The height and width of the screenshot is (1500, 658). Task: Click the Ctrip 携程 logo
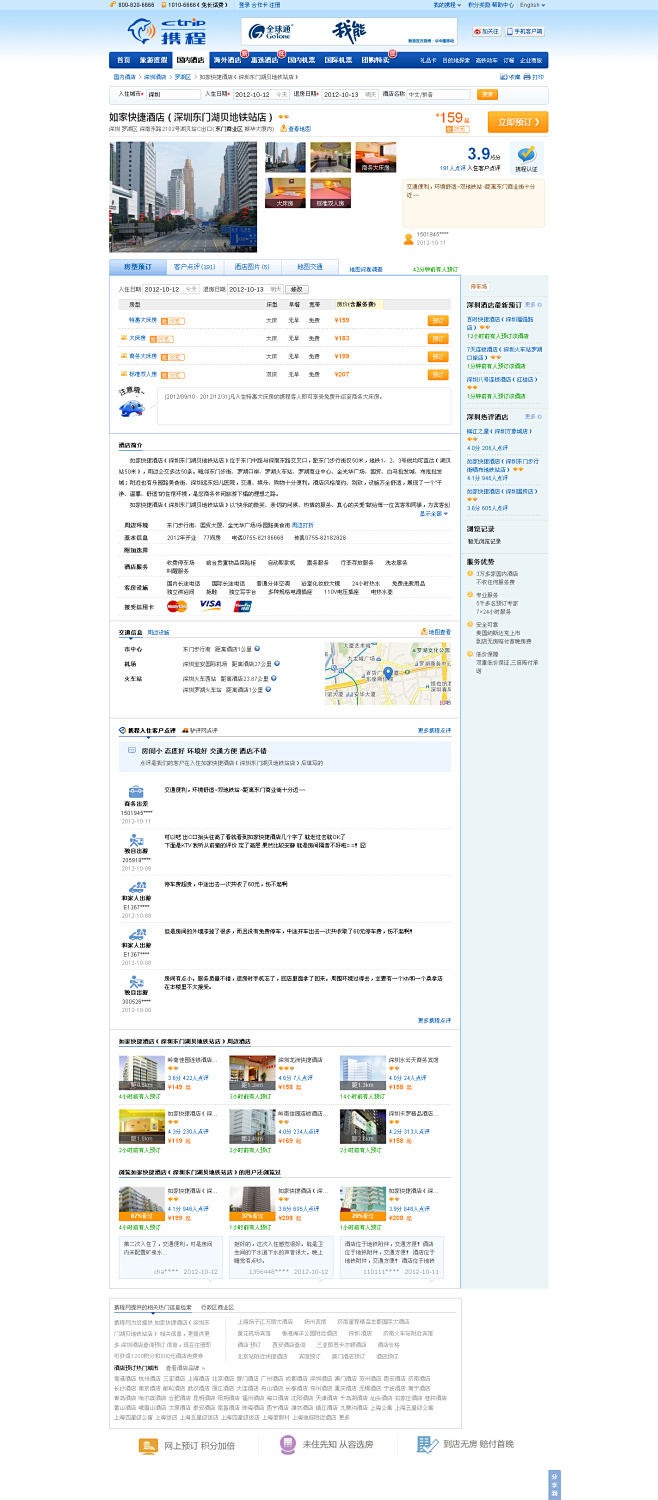point(165,31)
